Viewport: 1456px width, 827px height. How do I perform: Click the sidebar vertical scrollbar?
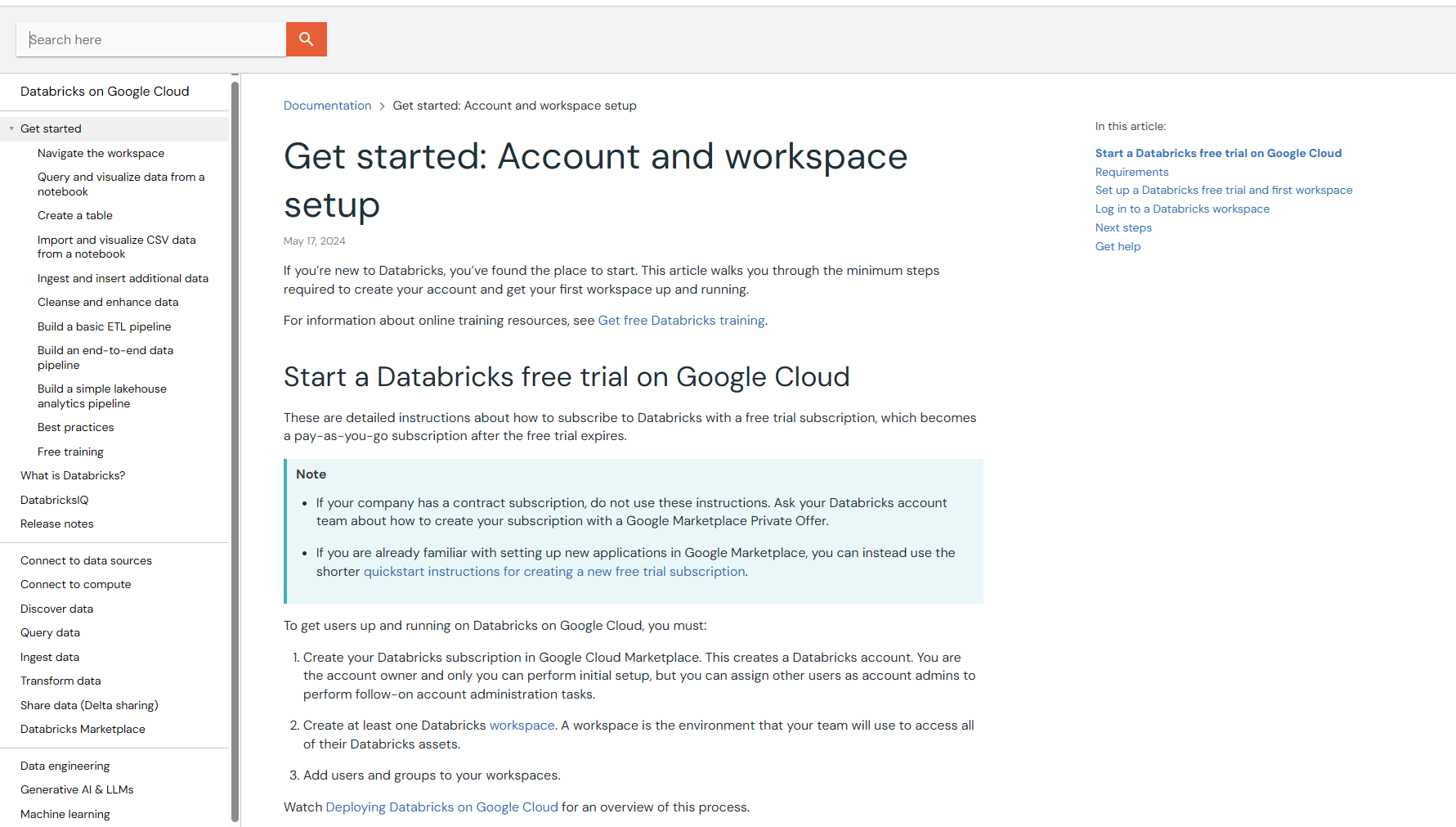tap(235, 450)
